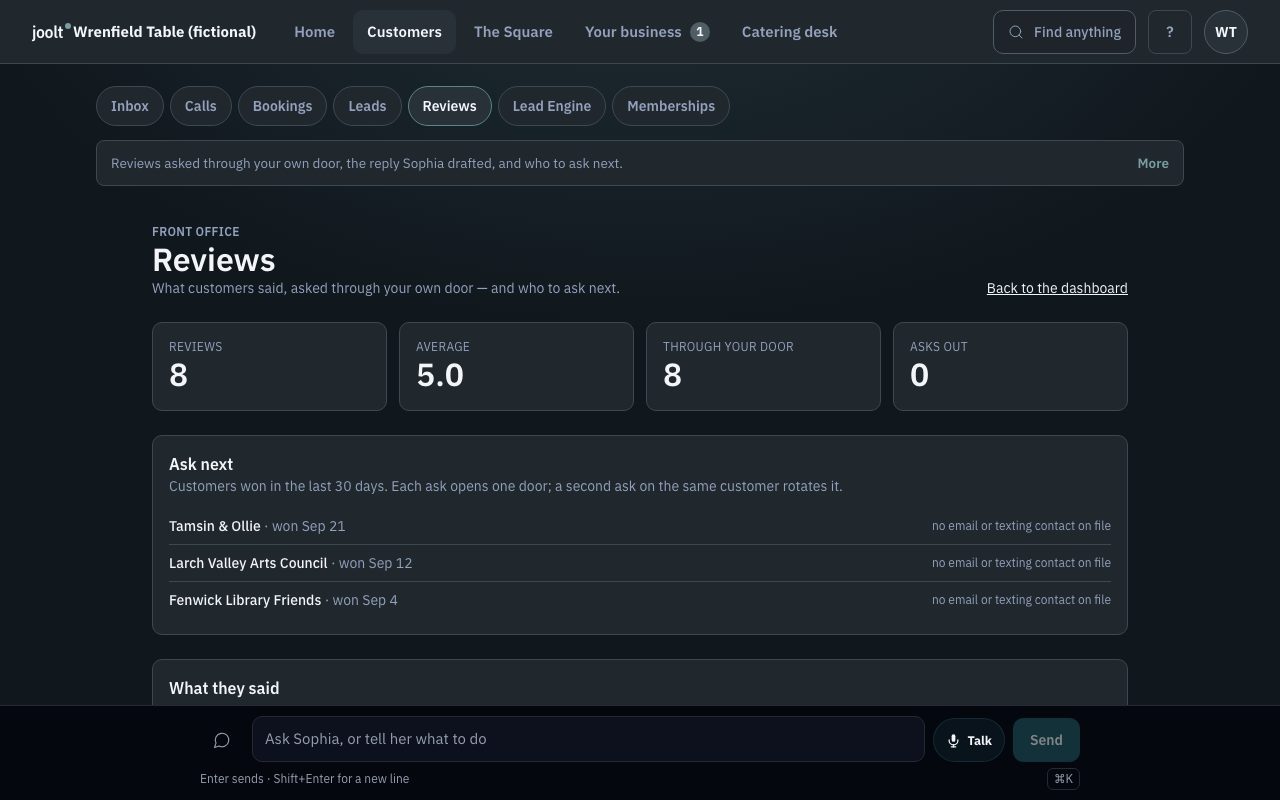Click the Send button
1280x800 pixels.
click(1046, 740)
